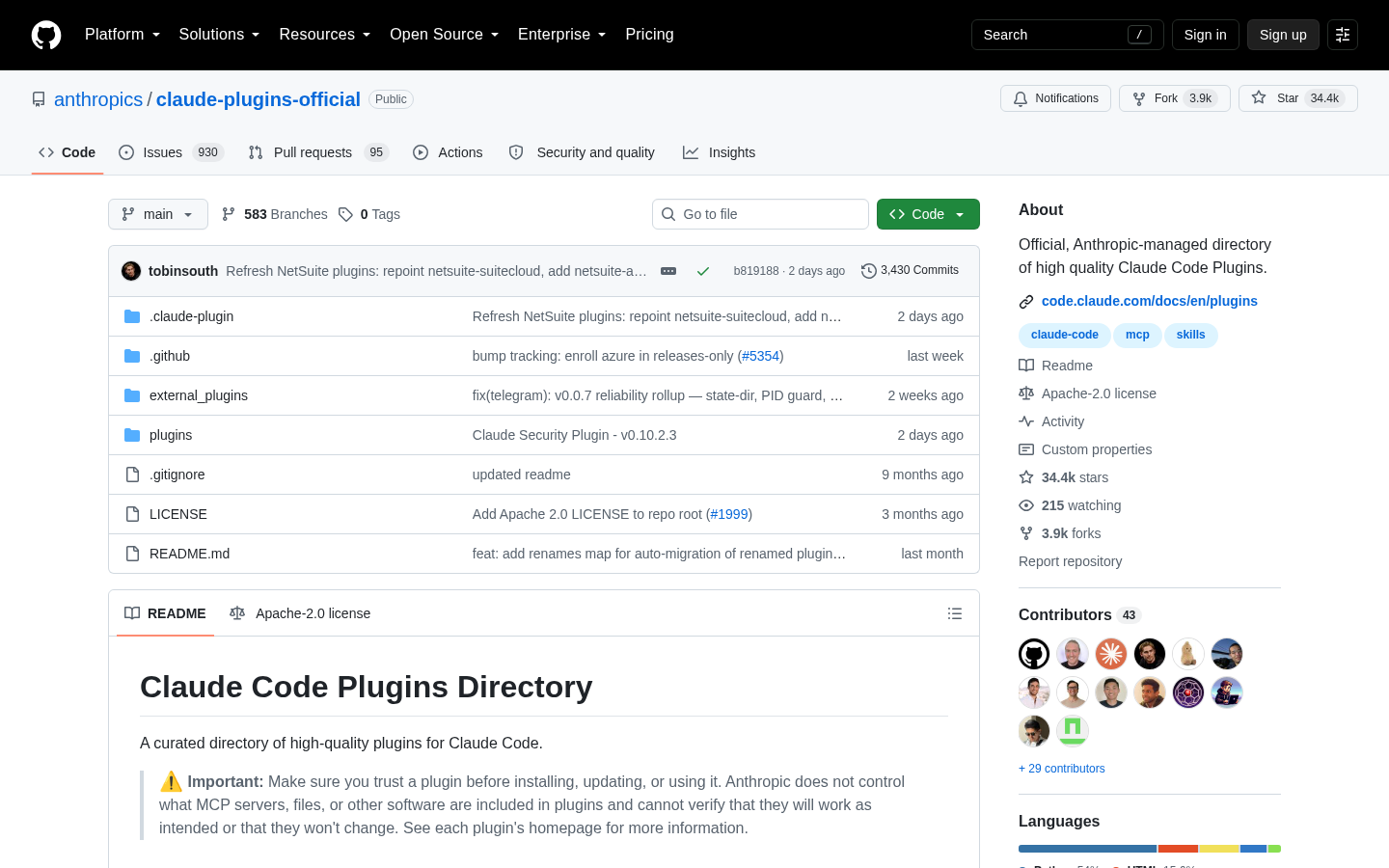The height and width of the screenshot is (868, 1389).
Task: Go to the anthropics organization
Action: pyautogui.click(x=98, y=99)
